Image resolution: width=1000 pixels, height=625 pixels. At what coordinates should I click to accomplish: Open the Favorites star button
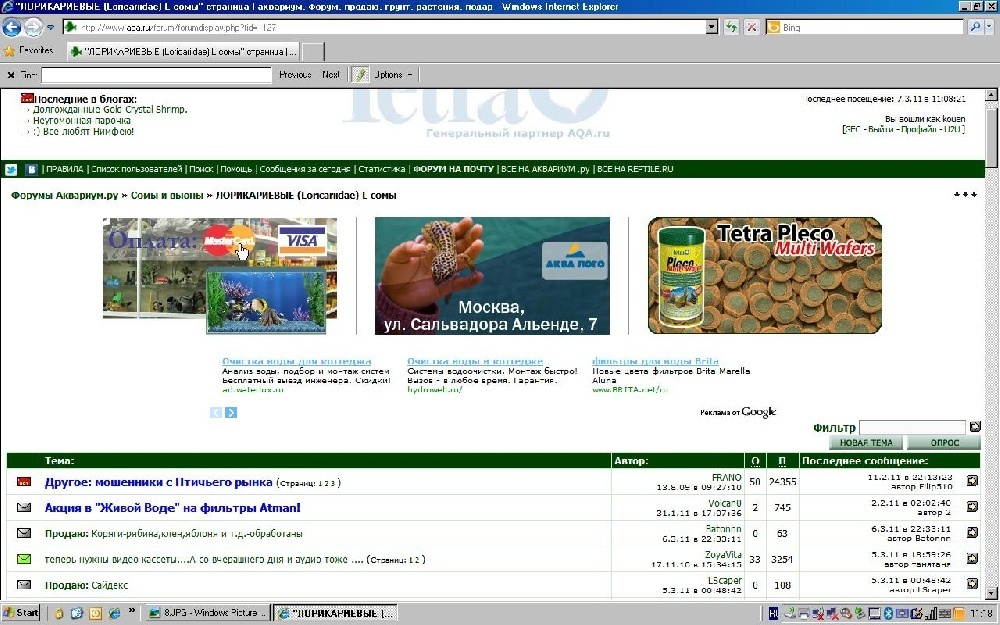pos(29,50)
